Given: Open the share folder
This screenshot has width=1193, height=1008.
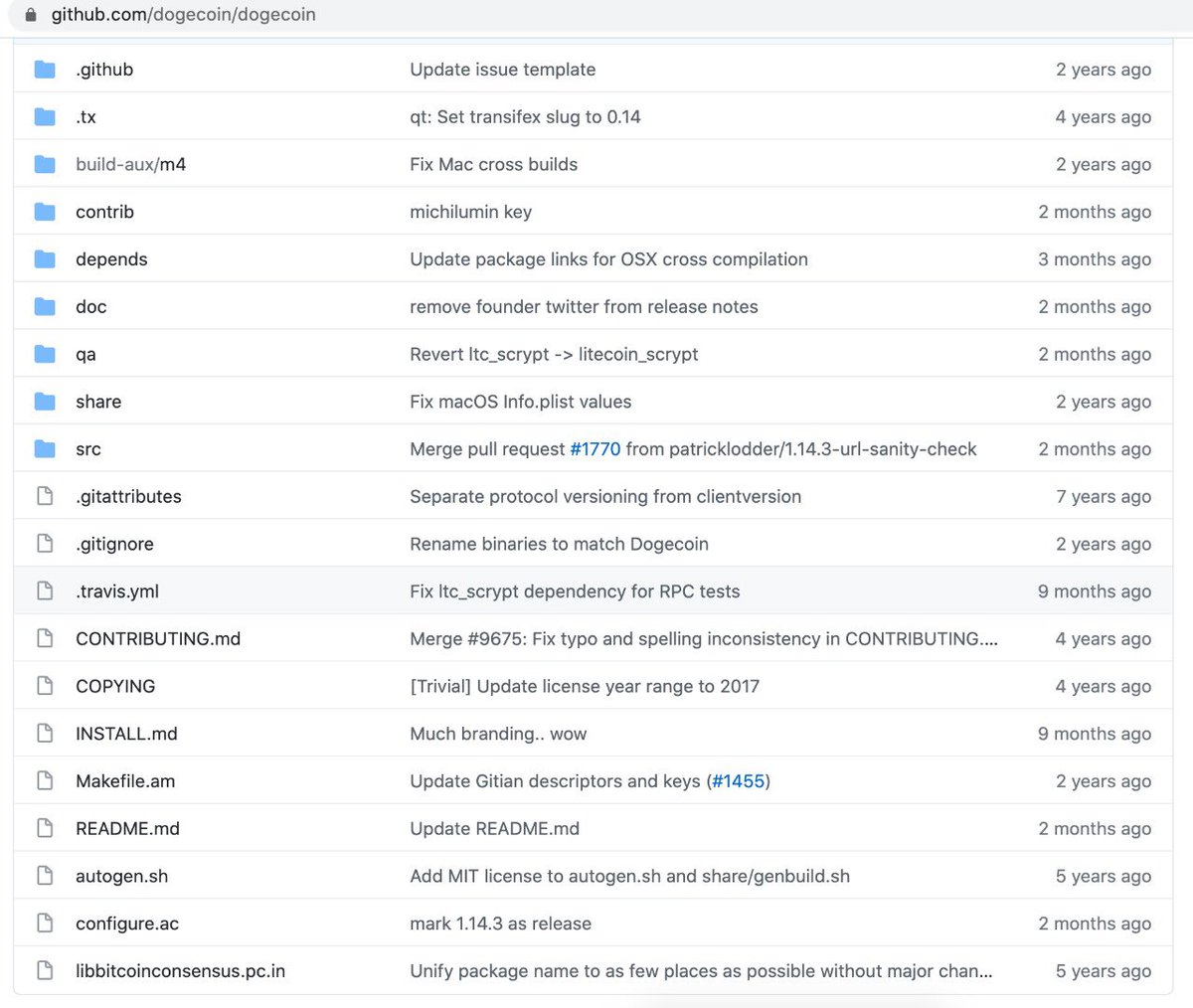Looking at the screenshot, I should pyautogui.click(x=98, y=402).
